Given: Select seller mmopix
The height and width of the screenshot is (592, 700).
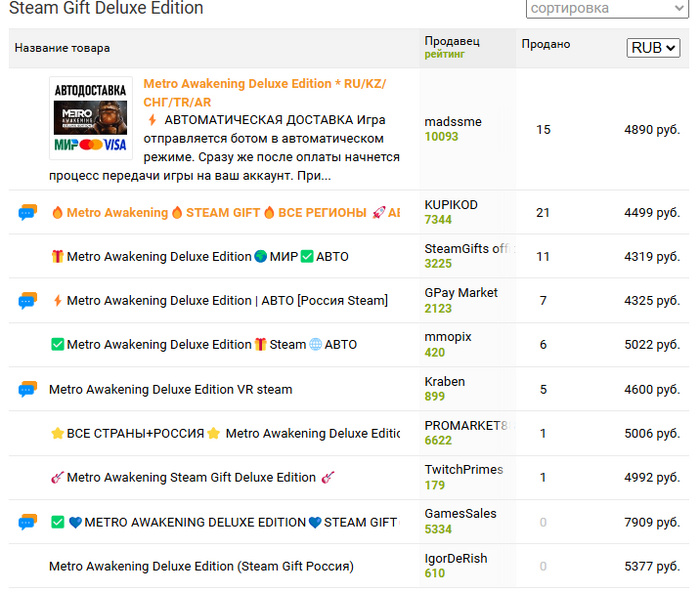Looking at the screenshot, I should pos(448,337).
